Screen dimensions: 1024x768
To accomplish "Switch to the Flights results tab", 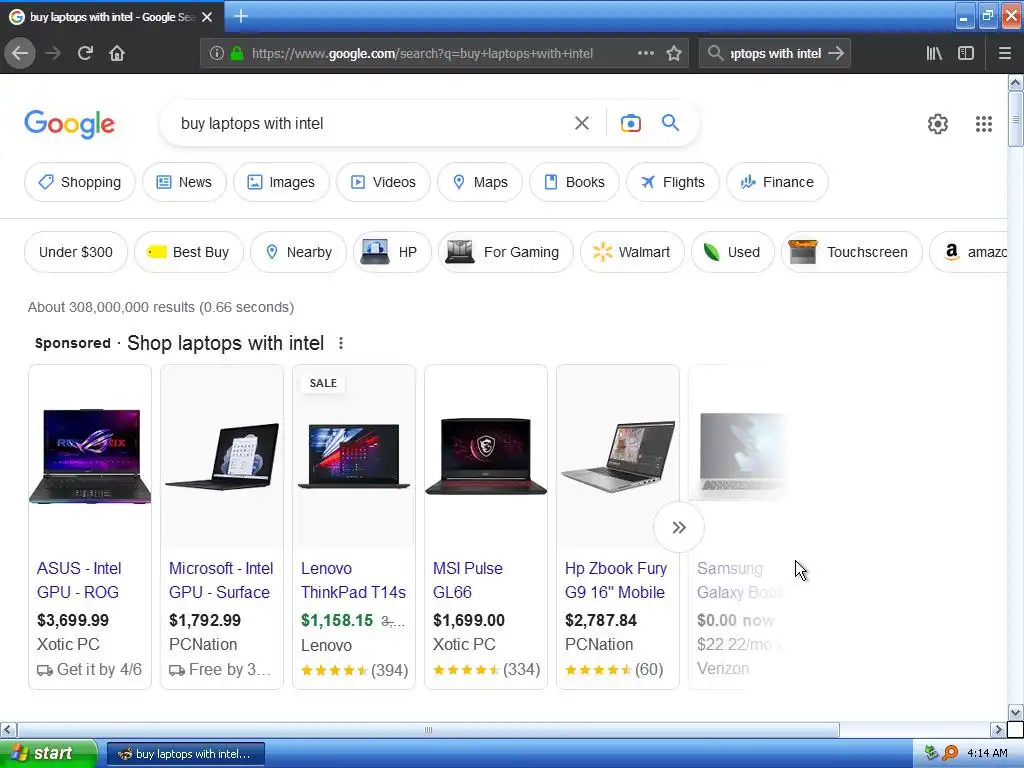I will 673,182.
